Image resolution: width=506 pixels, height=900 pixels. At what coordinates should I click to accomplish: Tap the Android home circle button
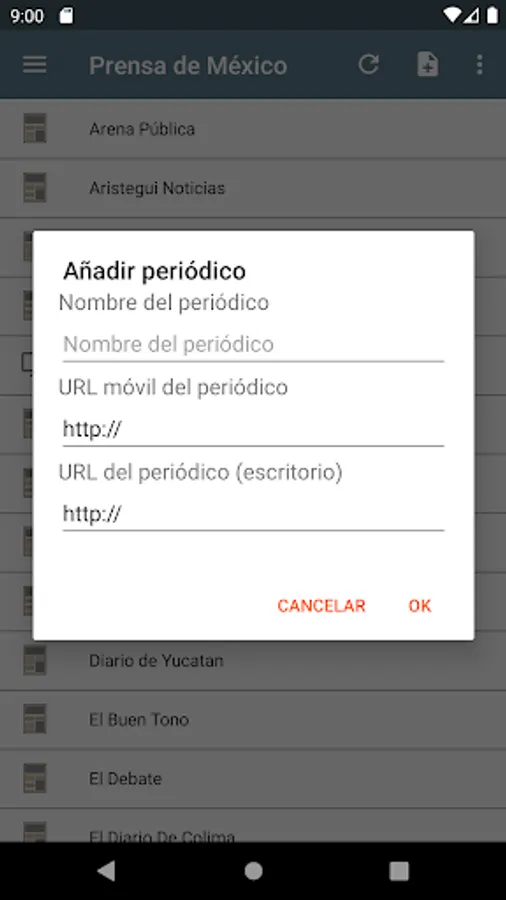pos(253,871)
